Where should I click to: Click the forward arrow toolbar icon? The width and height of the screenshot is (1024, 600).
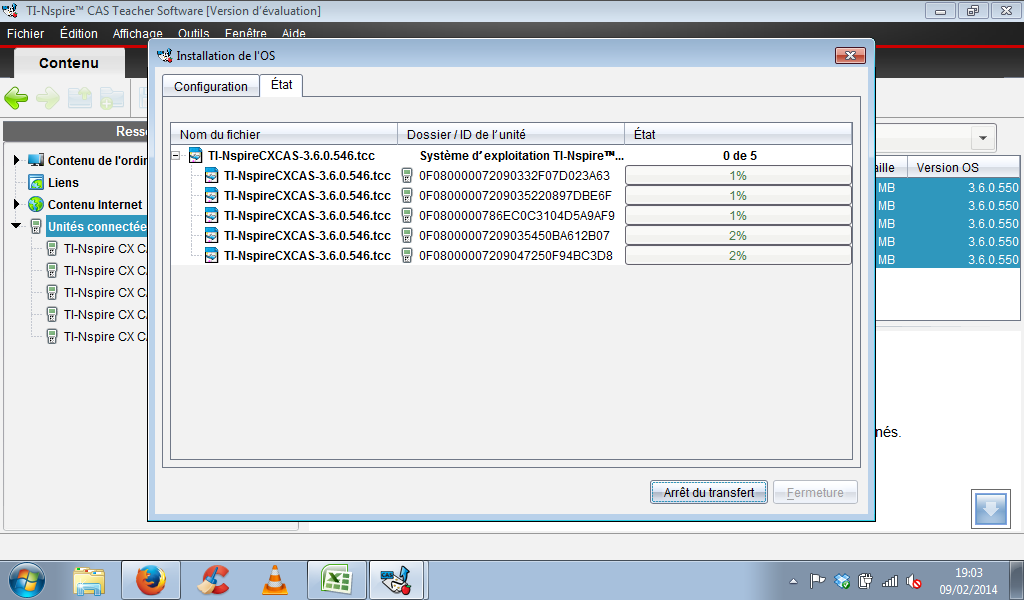click(x=48, y=99)
